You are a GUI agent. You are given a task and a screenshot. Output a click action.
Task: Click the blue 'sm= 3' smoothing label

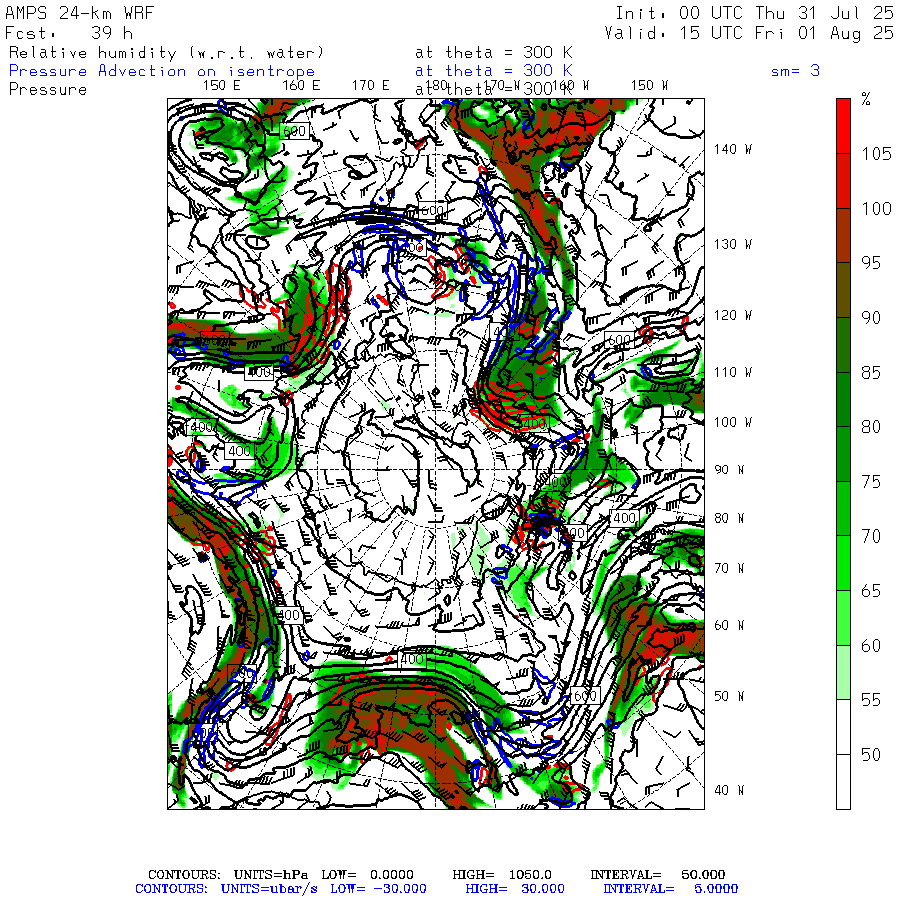(795, 71)
